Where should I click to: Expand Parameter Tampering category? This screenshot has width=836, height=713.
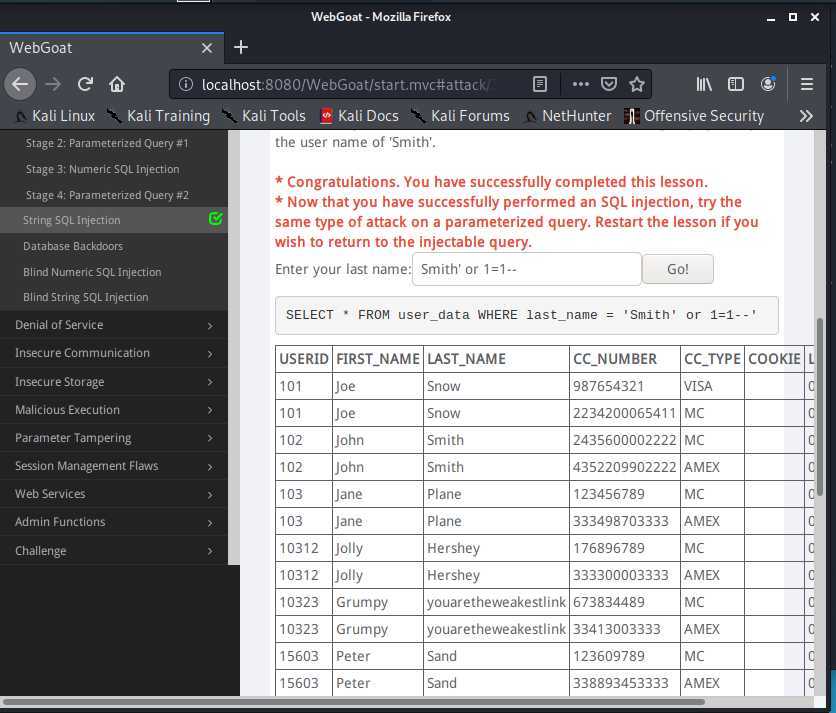pyautogui.click(x=114, y=438)
